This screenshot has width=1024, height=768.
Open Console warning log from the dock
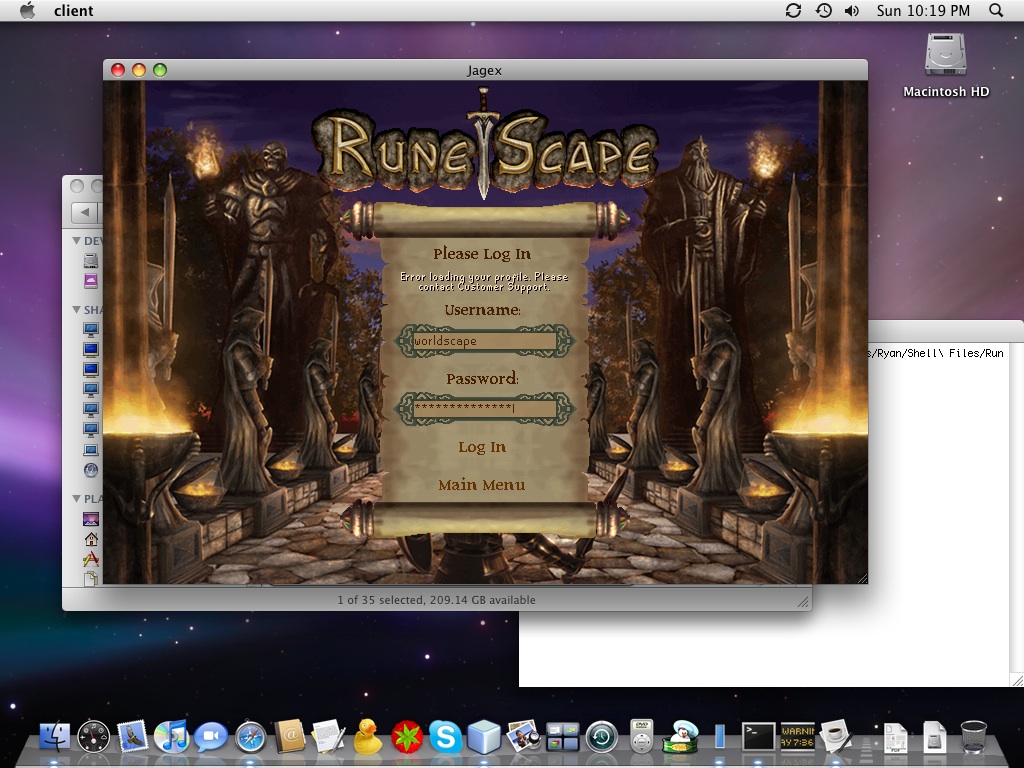pyautogui.click(x=797, y=737)
